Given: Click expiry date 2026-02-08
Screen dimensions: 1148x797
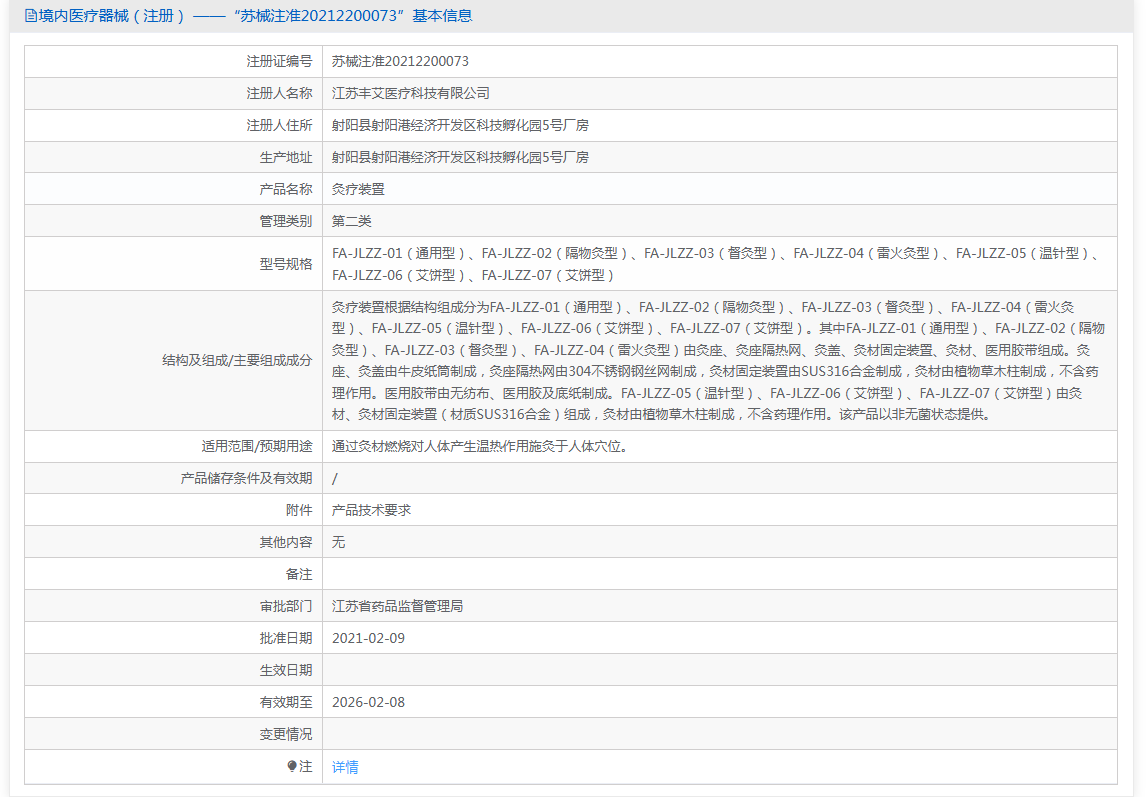Looking at the screenshot, I should [368, 703].
